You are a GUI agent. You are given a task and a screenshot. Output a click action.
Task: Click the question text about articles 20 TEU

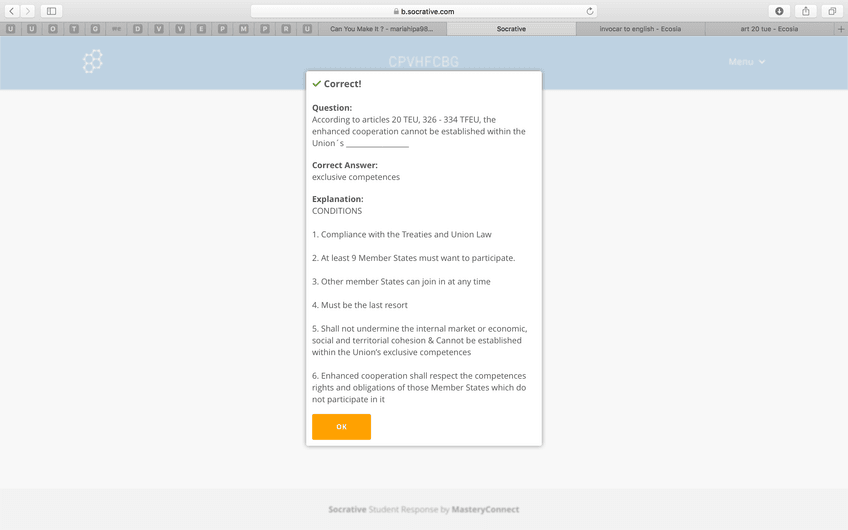419,131
